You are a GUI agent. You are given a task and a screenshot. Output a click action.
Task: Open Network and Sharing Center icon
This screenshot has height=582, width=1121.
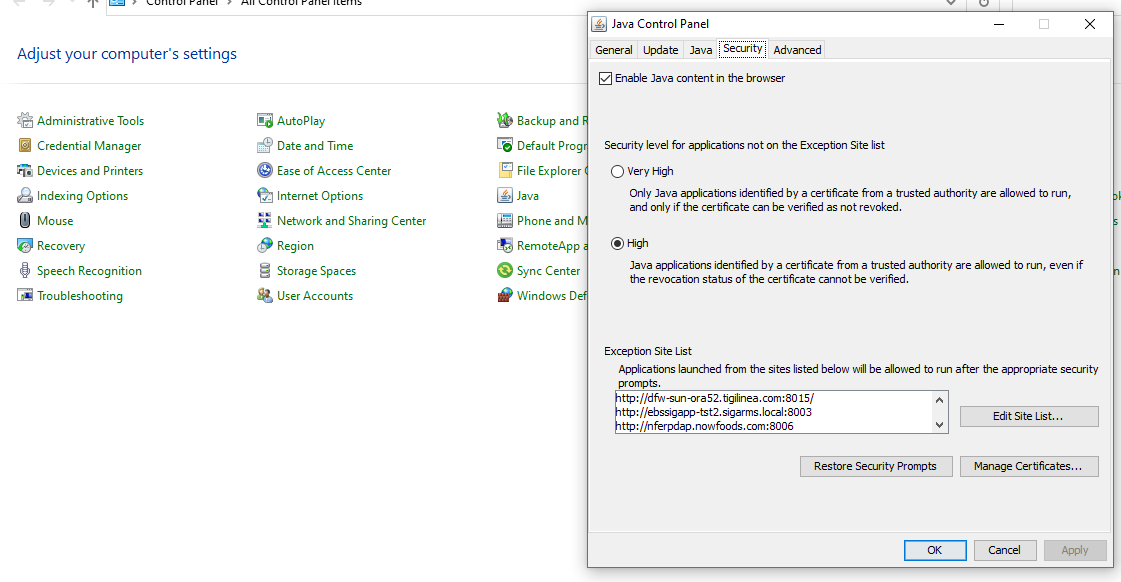(265, 220)
